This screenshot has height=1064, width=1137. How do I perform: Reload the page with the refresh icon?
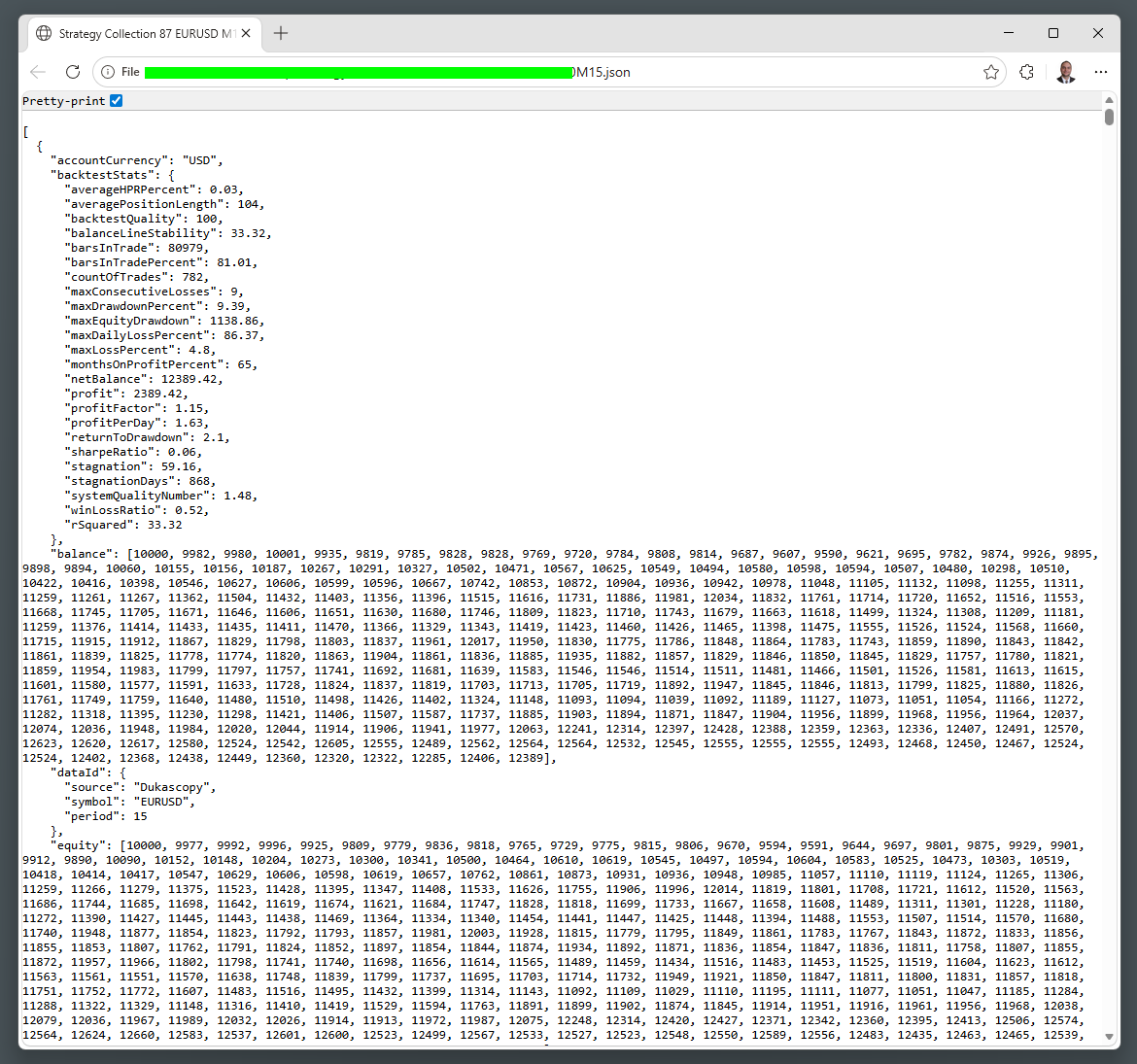click(72, 72)
